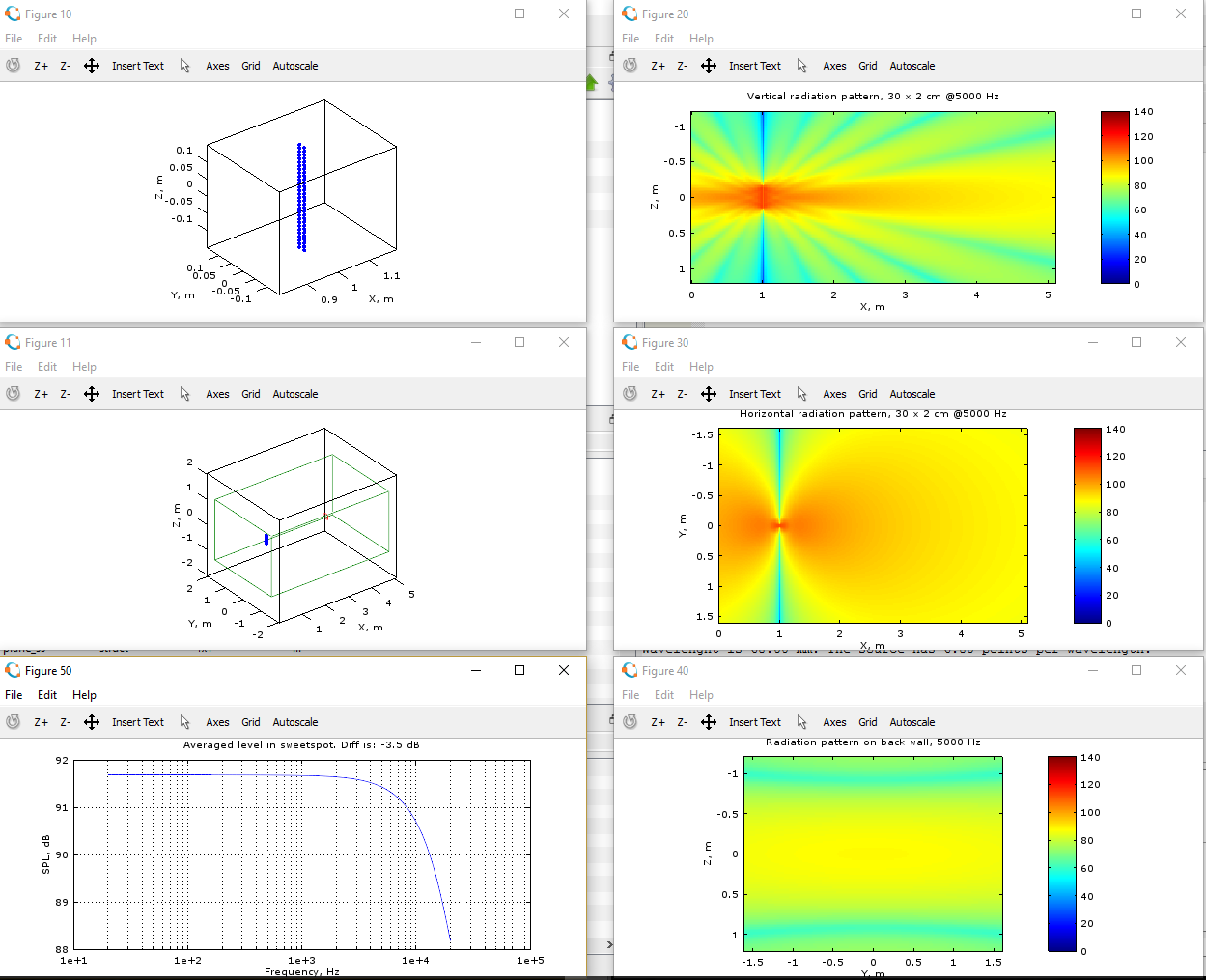Click Autoscale in Figure 40
1206x980 pixels.
click(x=912, y=722)
